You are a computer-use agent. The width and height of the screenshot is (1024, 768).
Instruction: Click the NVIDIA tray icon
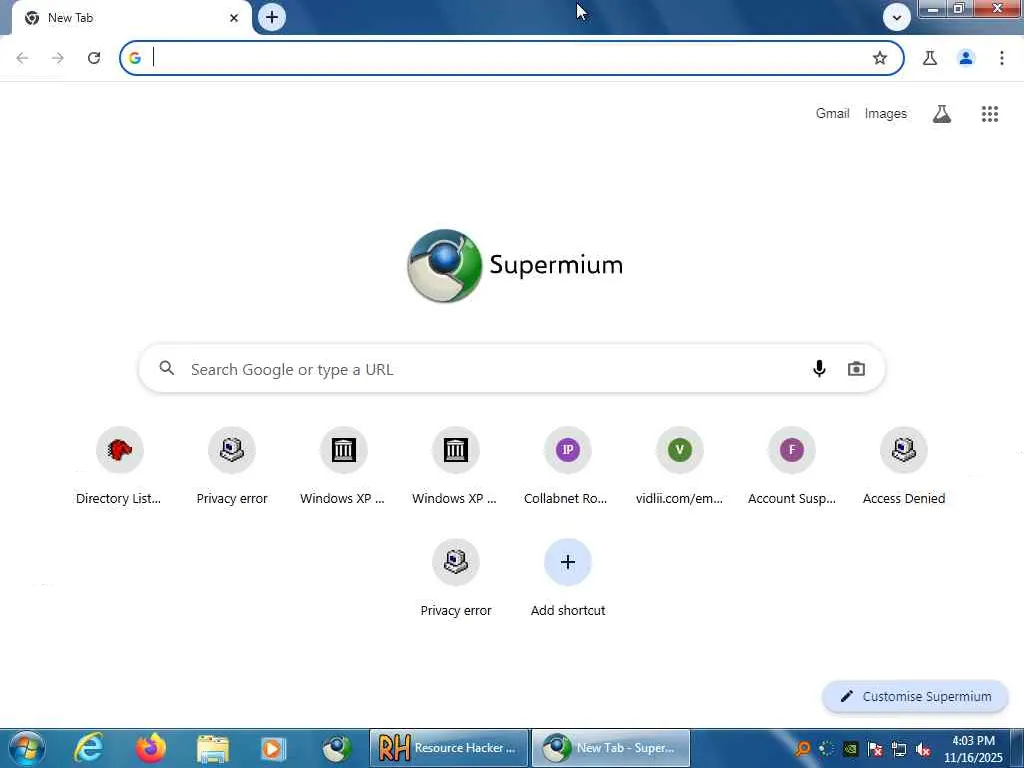(x=851, y=749)
